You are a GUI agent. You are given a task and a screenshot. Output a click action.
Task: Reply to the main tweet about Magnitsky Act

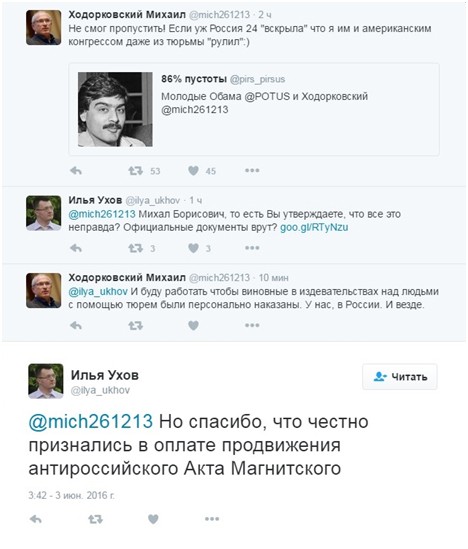pos(36,519)
